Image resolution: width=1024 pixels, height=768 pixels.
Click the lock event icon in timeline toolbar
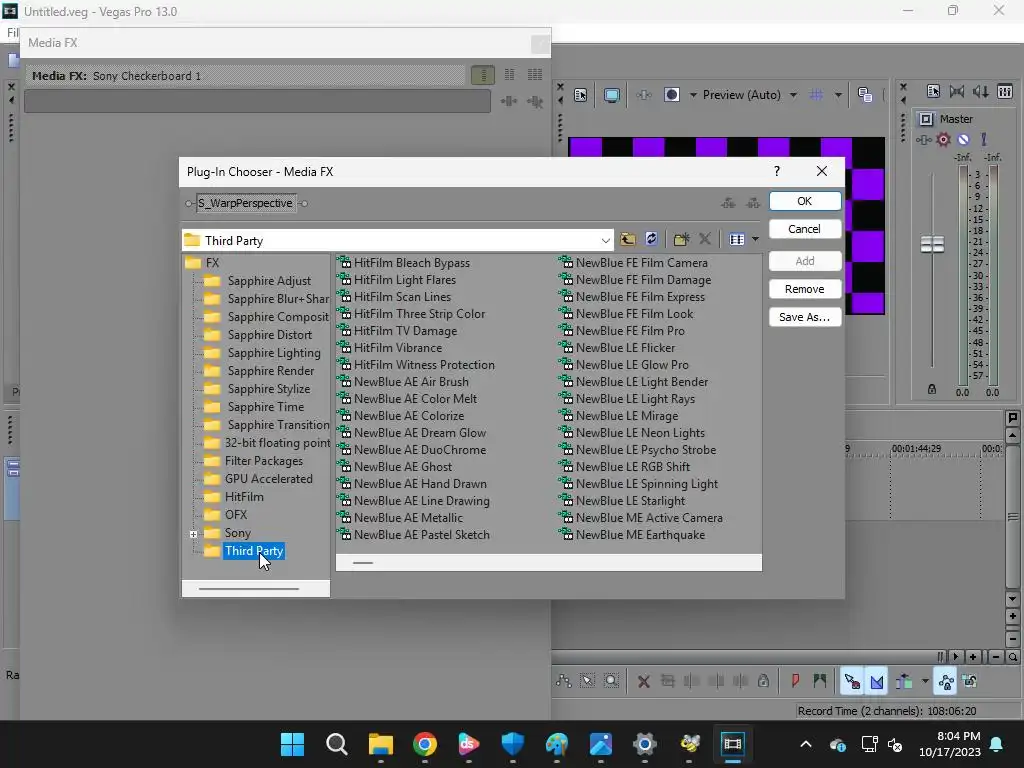[763, 681]
